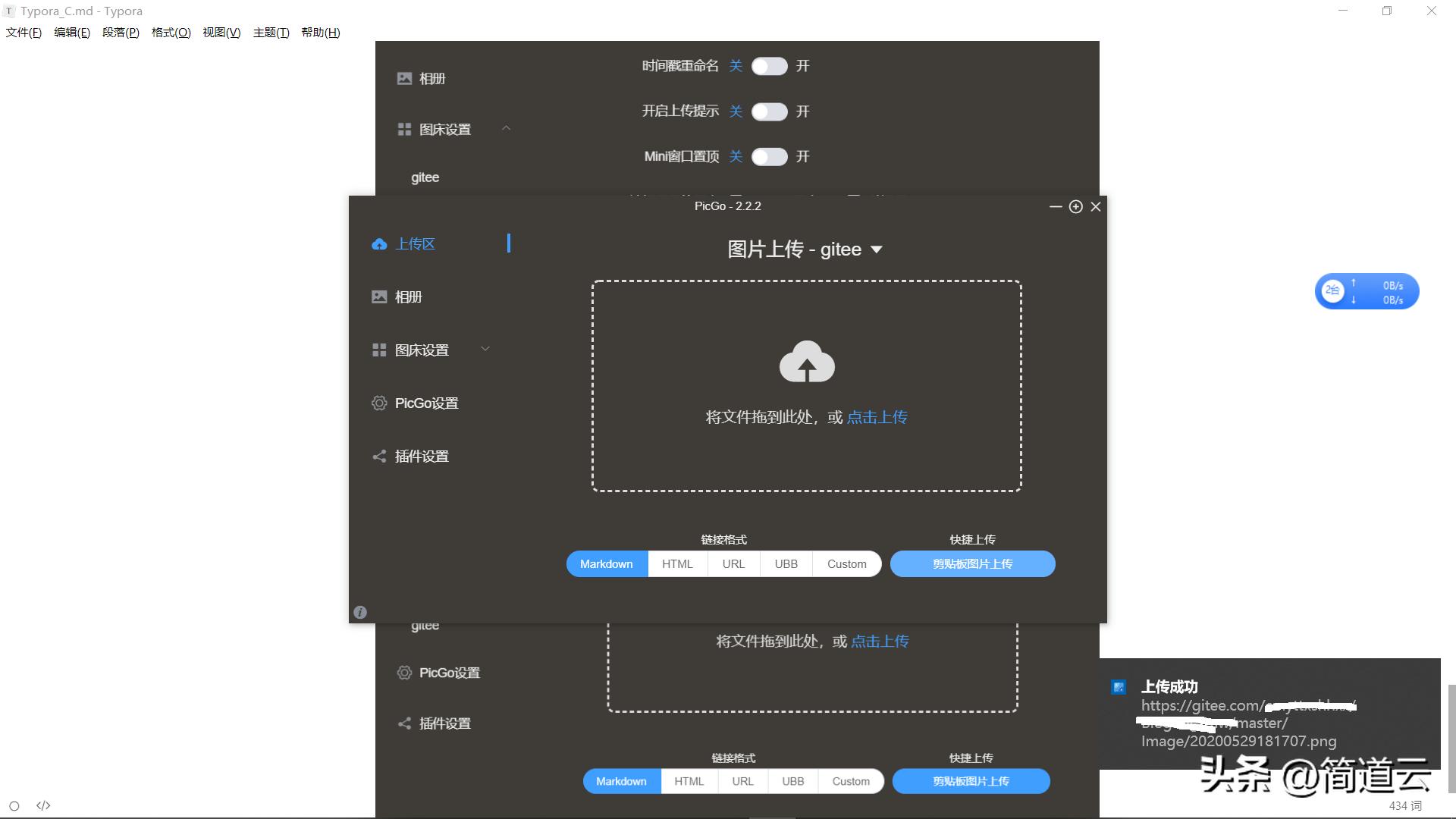The image size is (1456, 819).
Task: Click the cloud upload icon in drop zone
Action: click(x=807, y=361)
